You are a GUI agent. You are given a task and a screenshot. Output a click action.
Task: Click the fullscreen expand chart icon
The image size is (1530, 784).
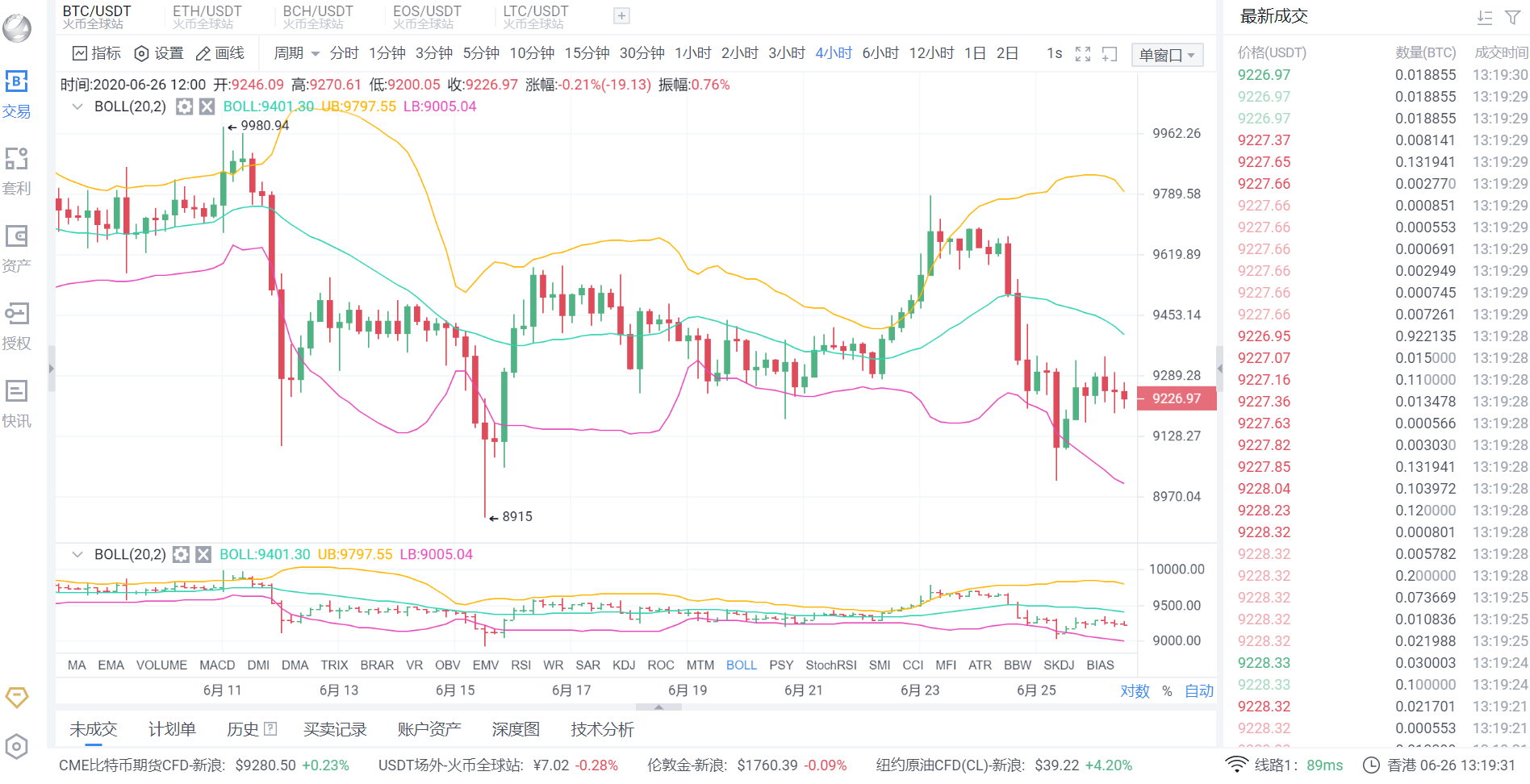(1083, 54)
